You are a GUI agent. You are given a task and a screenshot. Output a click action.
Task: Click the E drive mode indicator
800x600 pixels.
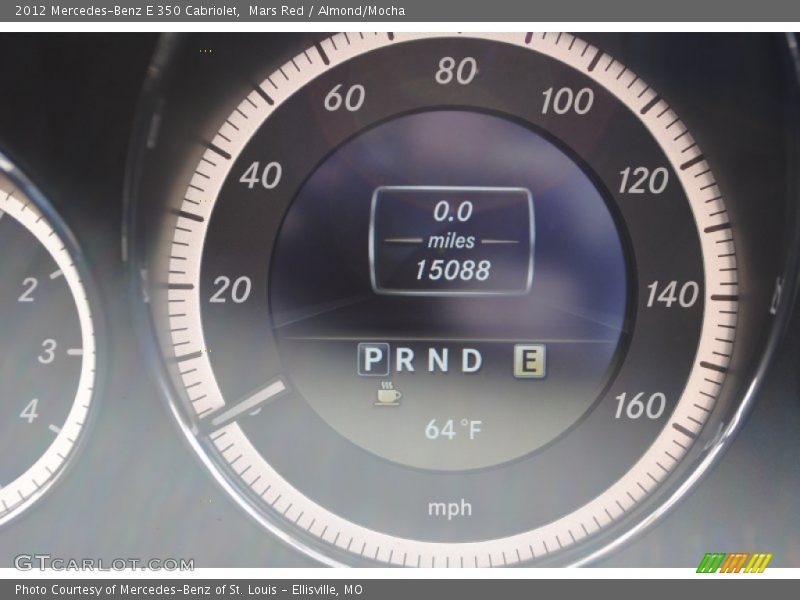click(530, 361)
